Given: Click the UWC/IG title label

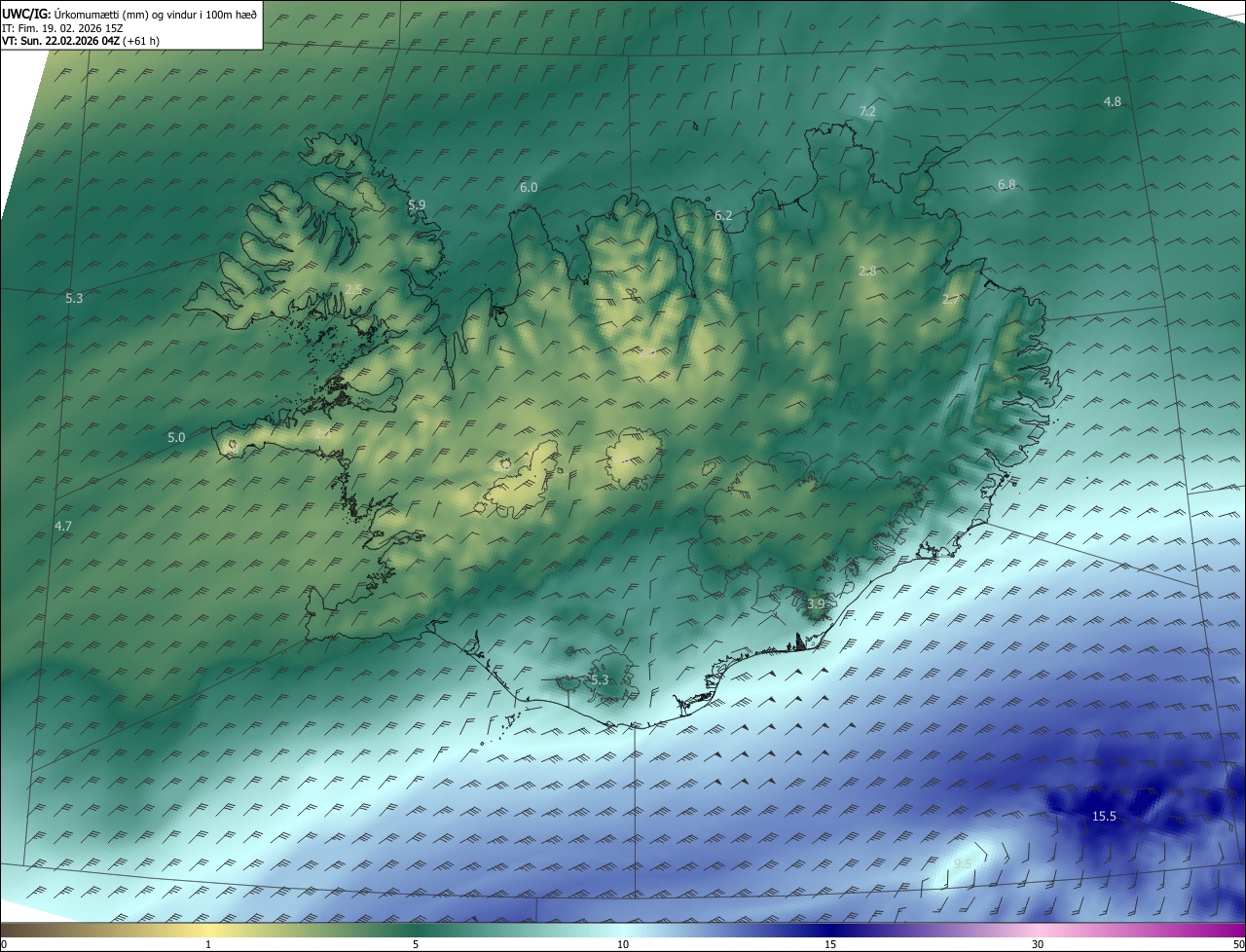Looking at the screenshot, I should (x=27, y=15).
